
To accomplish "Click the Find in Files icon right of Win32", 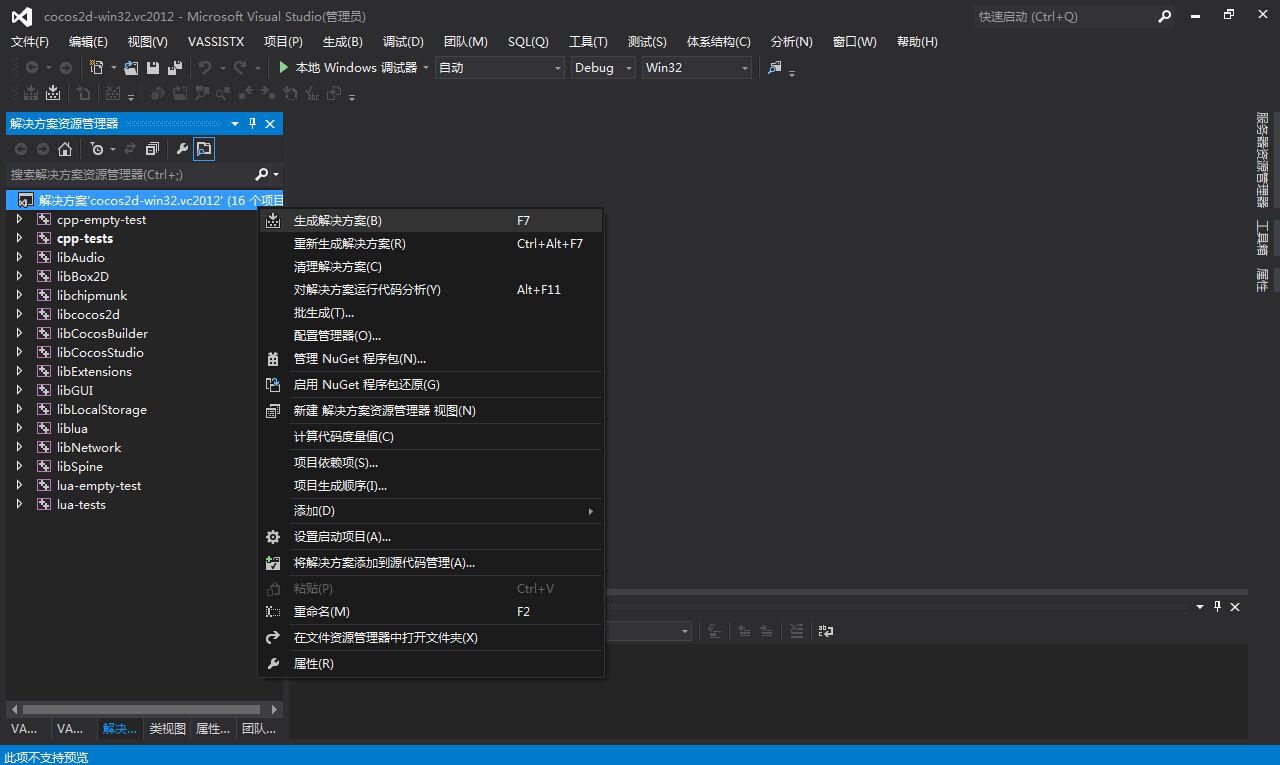I will [x=775, y=68].
